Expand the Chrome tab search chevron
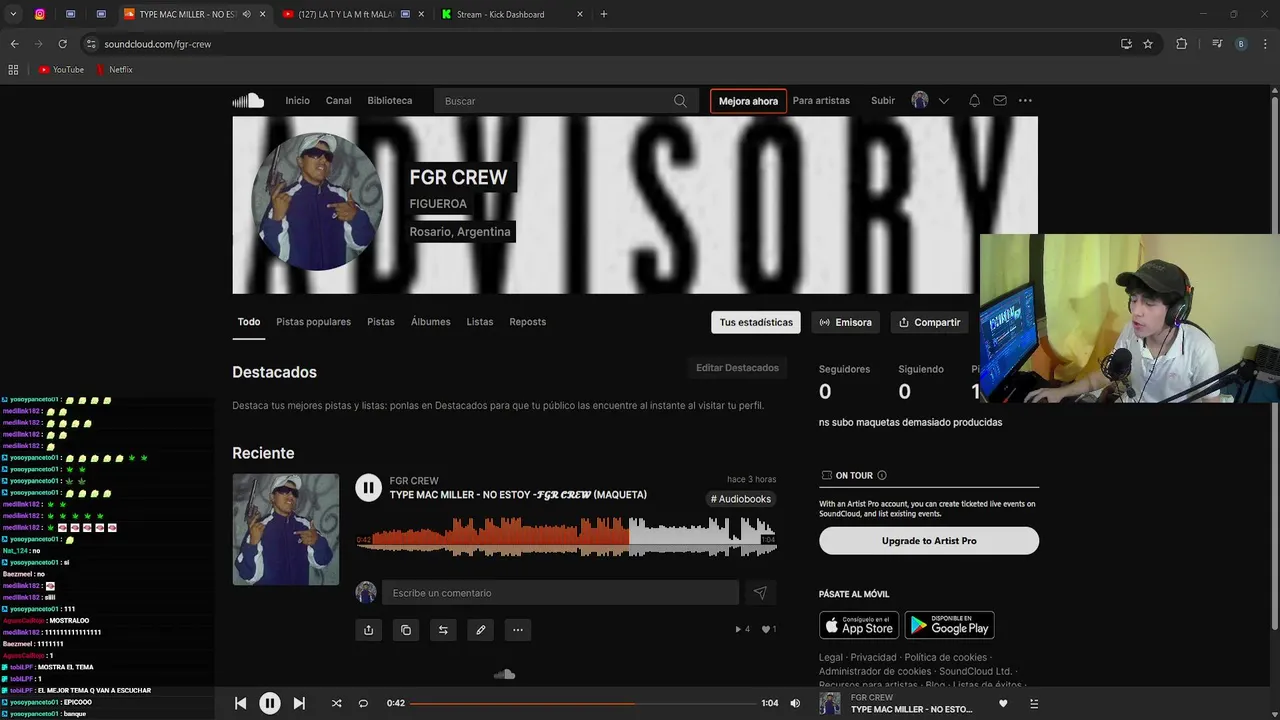 (x=13, y=14)
